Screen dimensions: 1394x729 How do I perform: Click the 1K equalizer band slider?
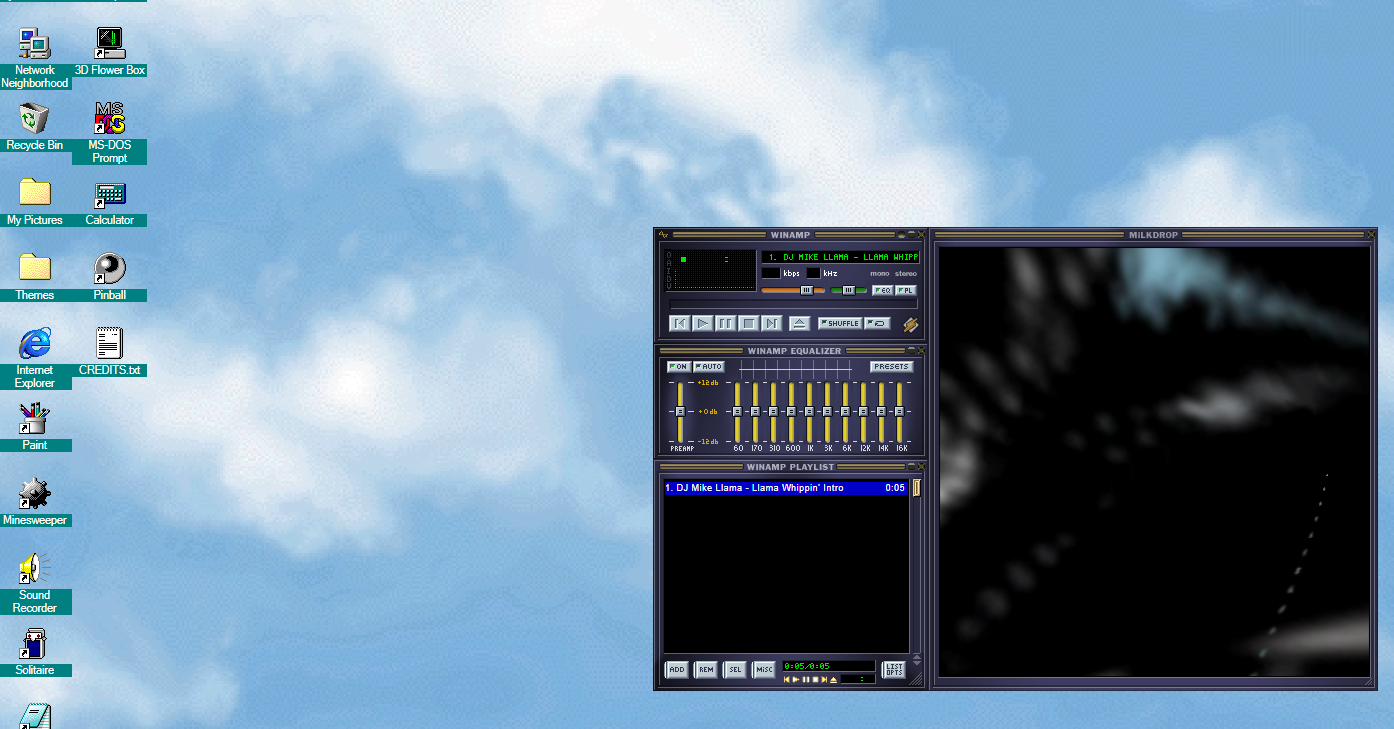pos(810,411)
